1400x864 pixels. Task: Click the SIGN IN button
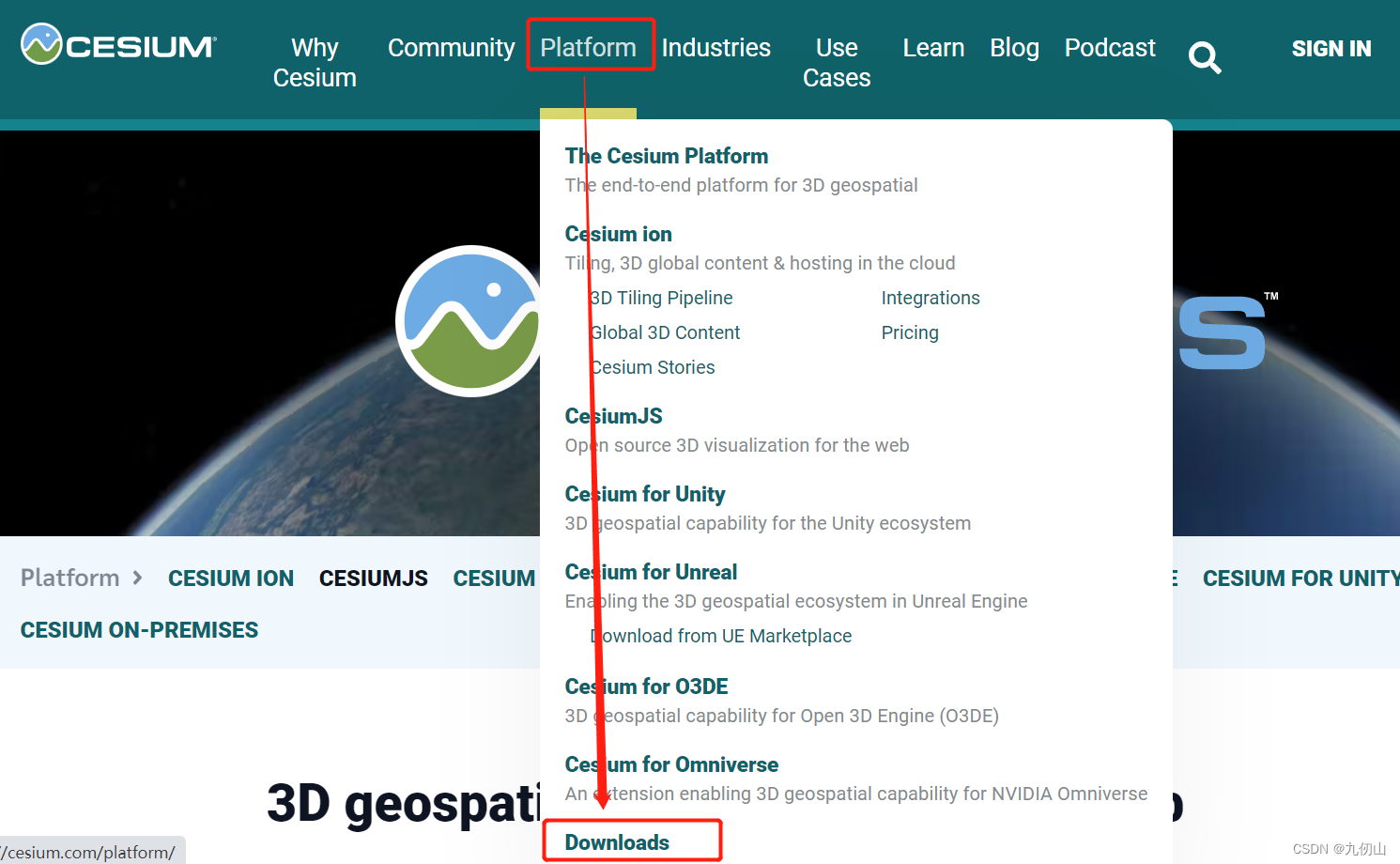click(1331, 49)
